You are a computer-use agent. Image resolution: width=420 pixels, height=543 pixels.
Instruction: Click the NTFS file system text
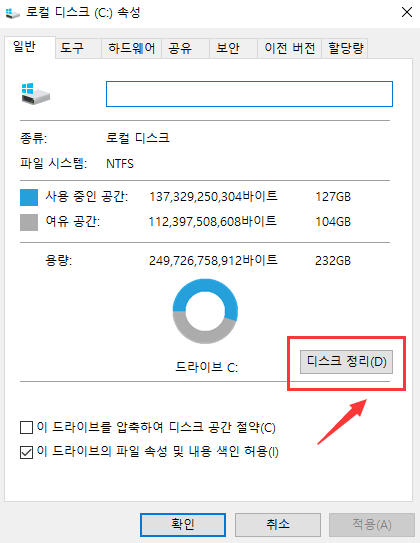120,163
